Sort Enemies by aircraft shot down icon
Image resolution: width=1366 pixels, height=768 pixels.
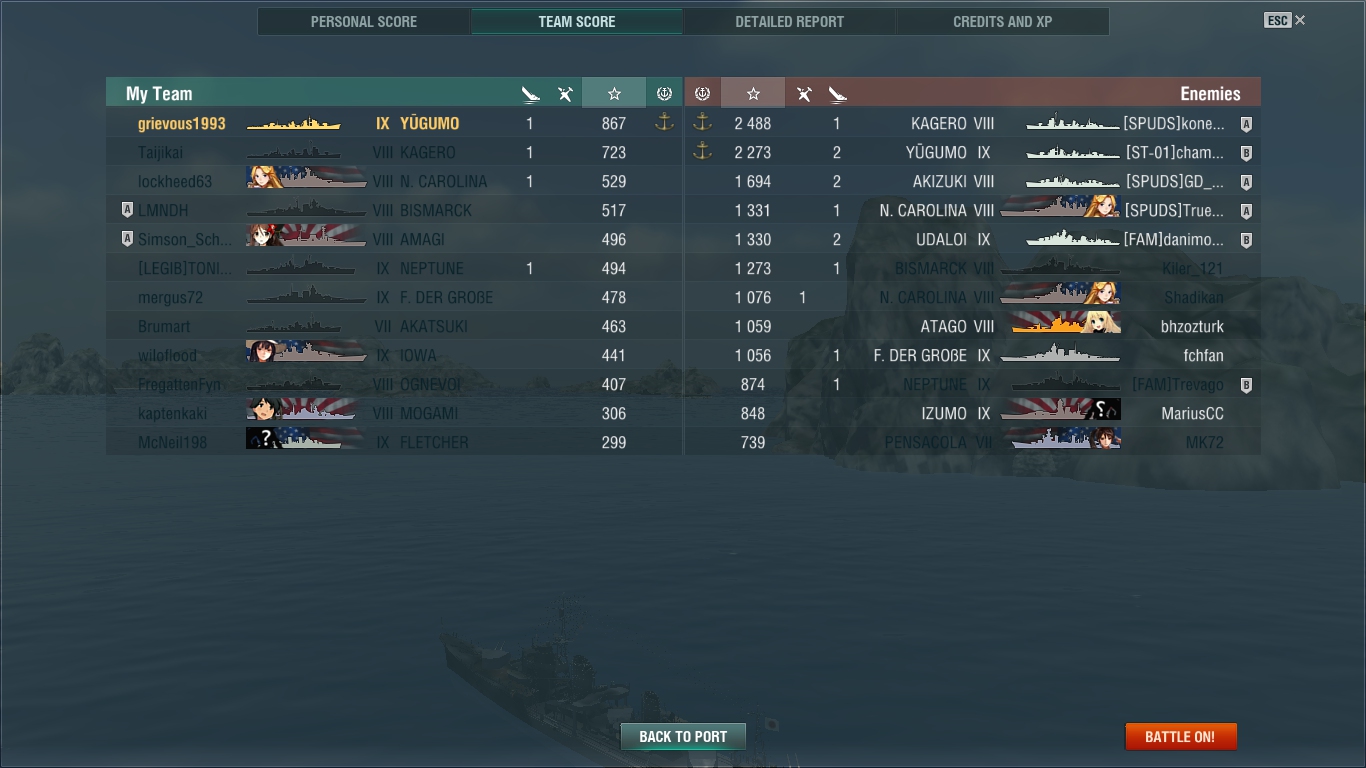[804, 94]
